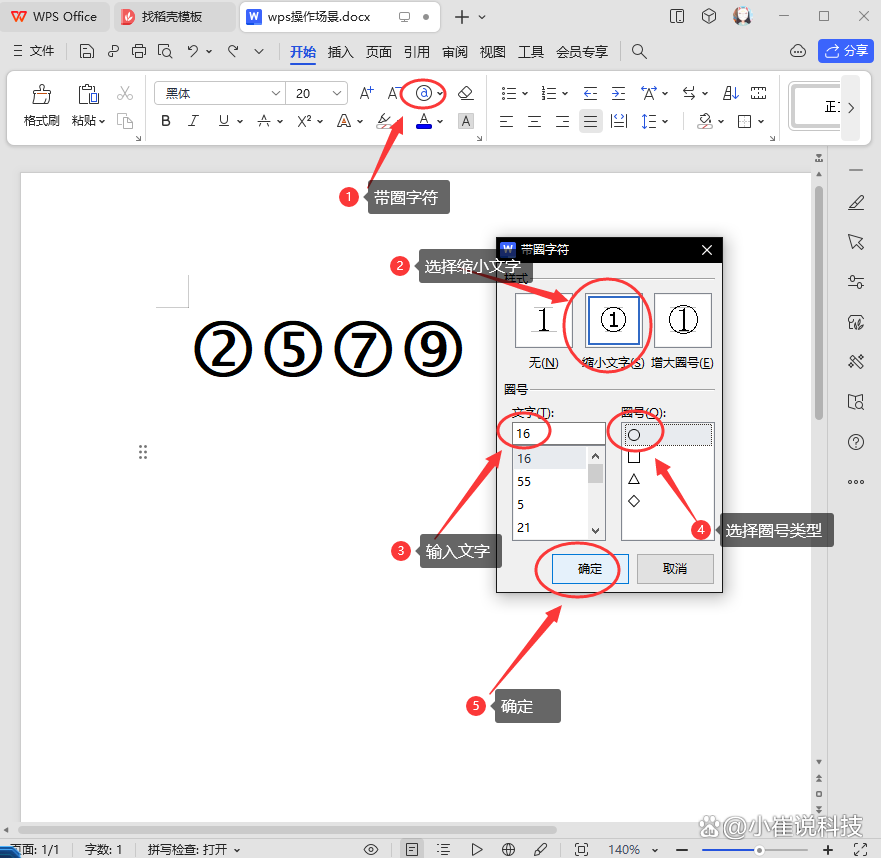Click the font color swatch A

pyautogui.click(x=424, y=121)
